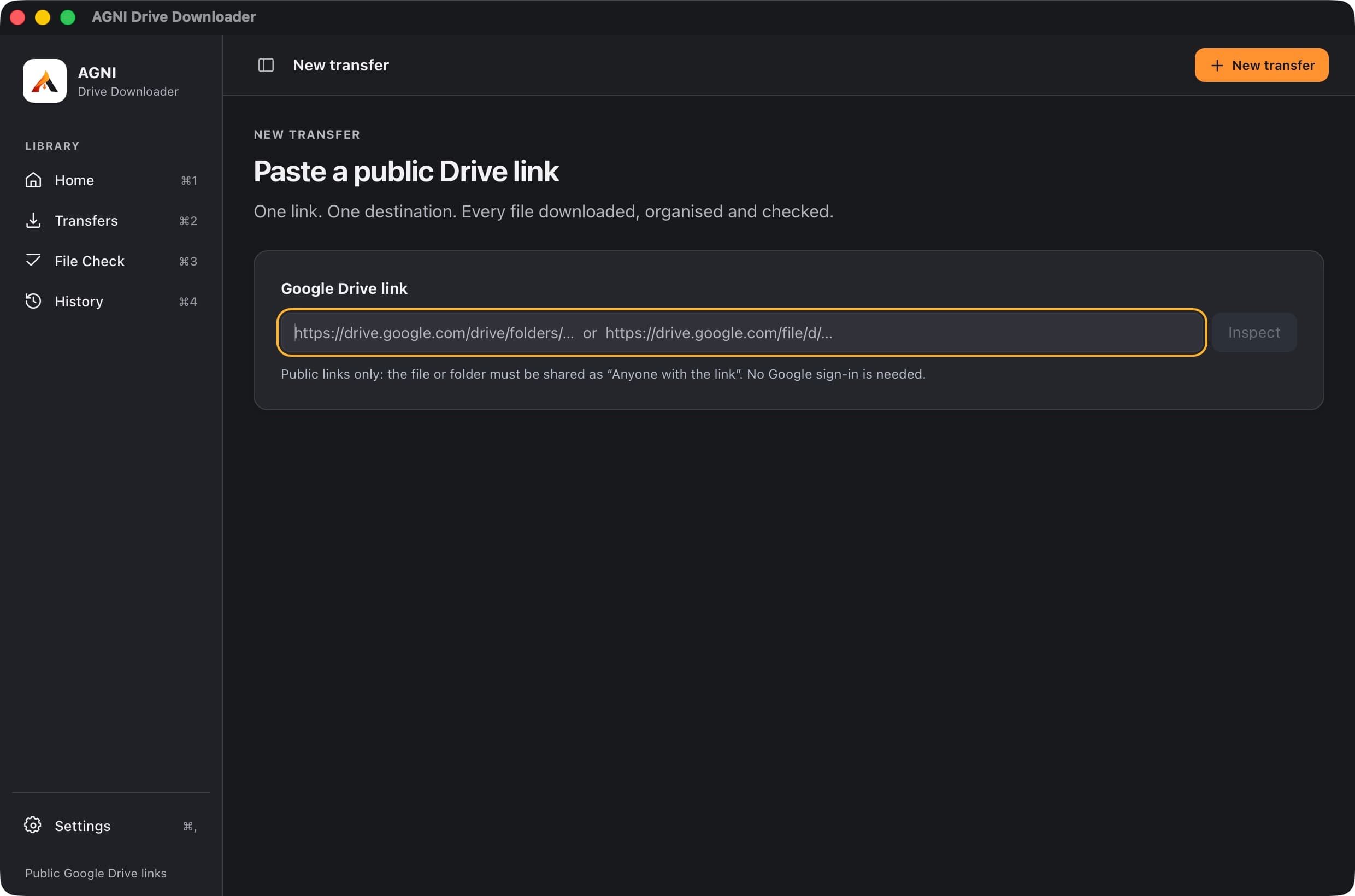Click the ⌘, shortcut hint
Screen dimensions: 1355x896
point(190,826)
